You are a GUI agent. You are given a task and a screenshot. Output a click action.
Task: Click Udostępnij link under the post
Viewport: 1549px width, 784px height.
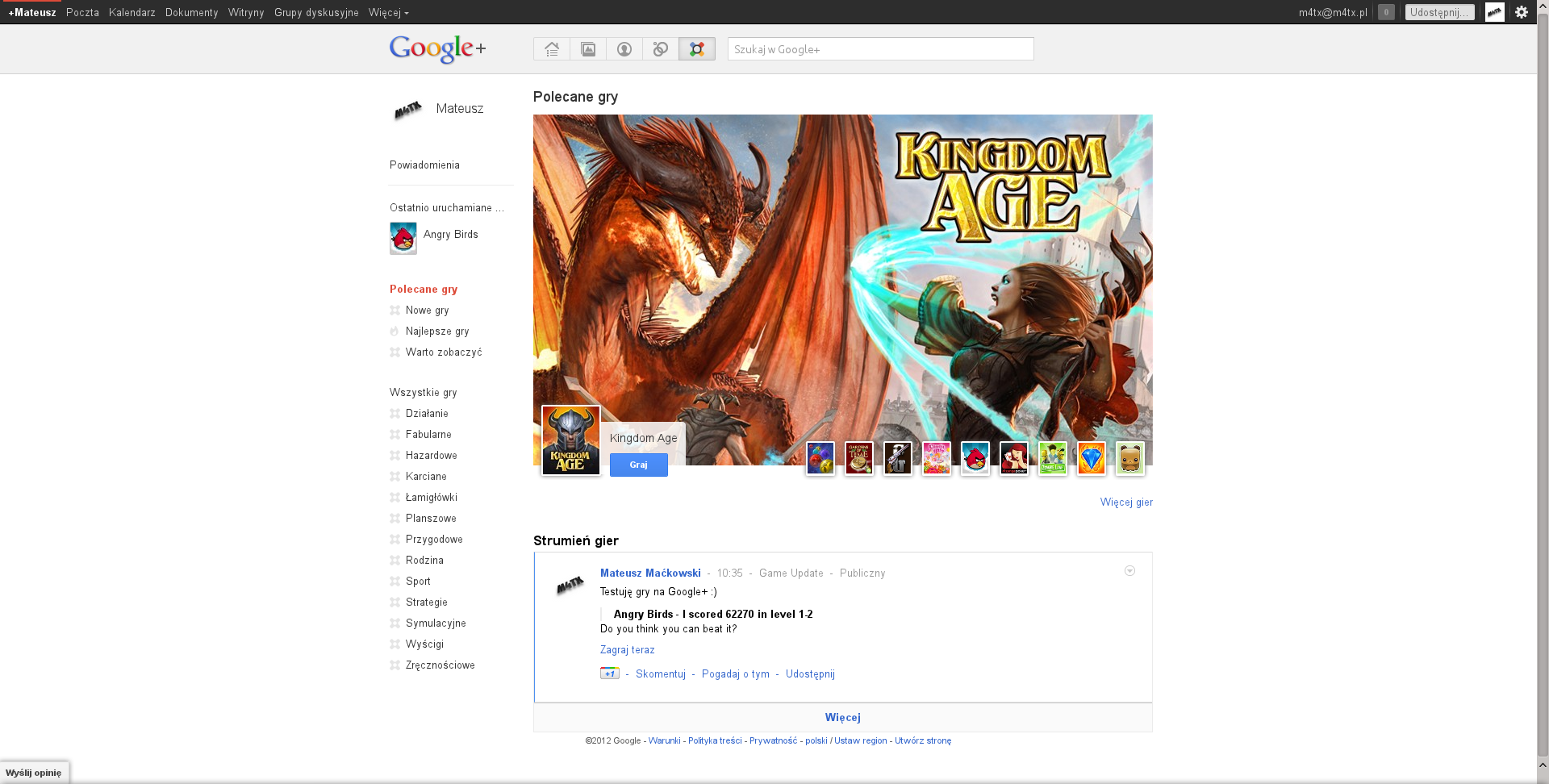(810, 673)
